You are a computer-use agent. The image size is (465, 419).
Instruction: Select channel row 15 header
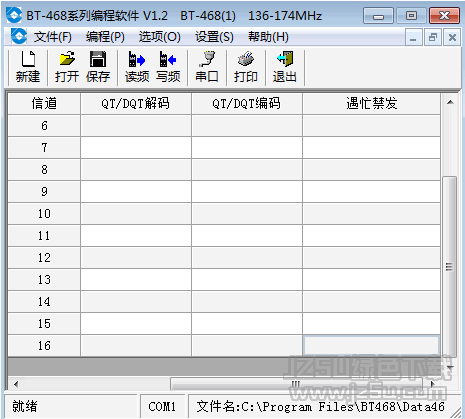(44, 324)
